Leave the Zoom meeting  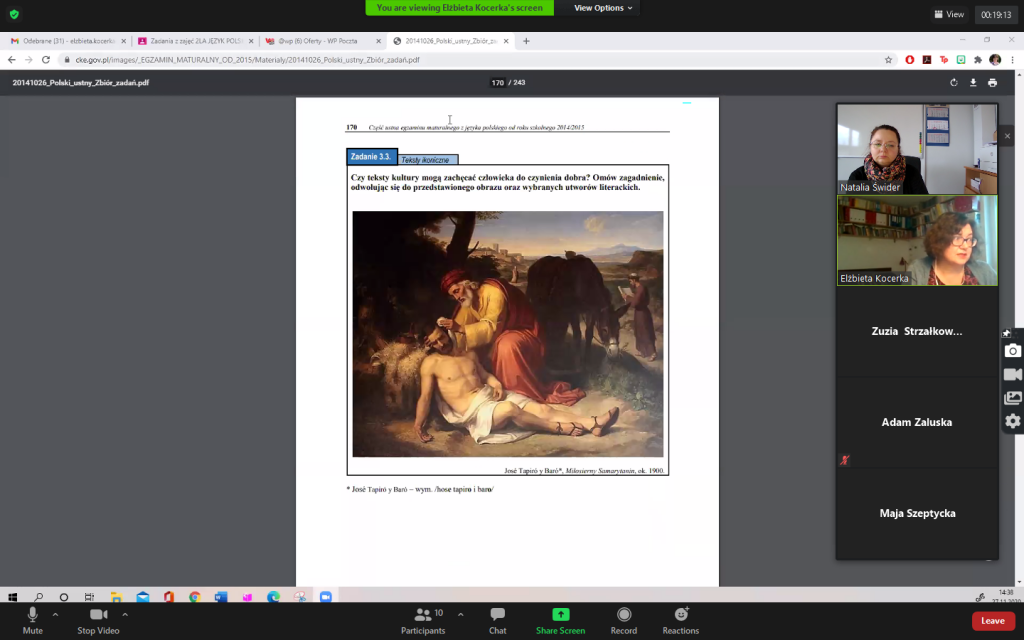992,621
